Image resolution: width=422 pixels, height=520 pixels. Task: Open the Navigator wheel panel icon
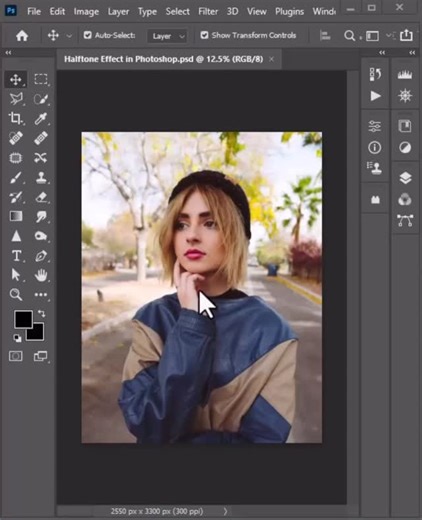pos(405,96)
